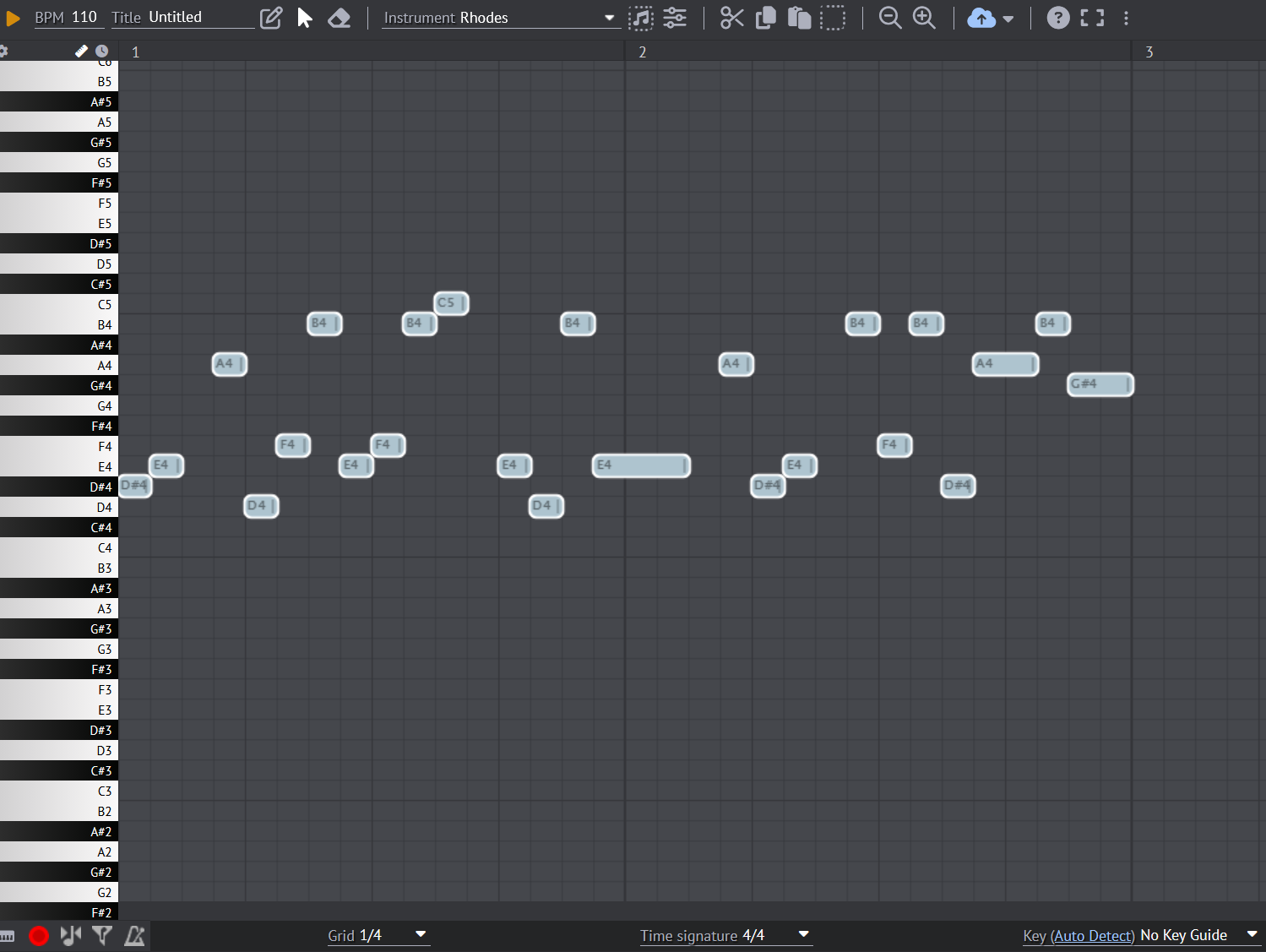Screen dimensions: 1266x952
Task: Click the paste clipboard icon
Action: (x=799, y=18)
